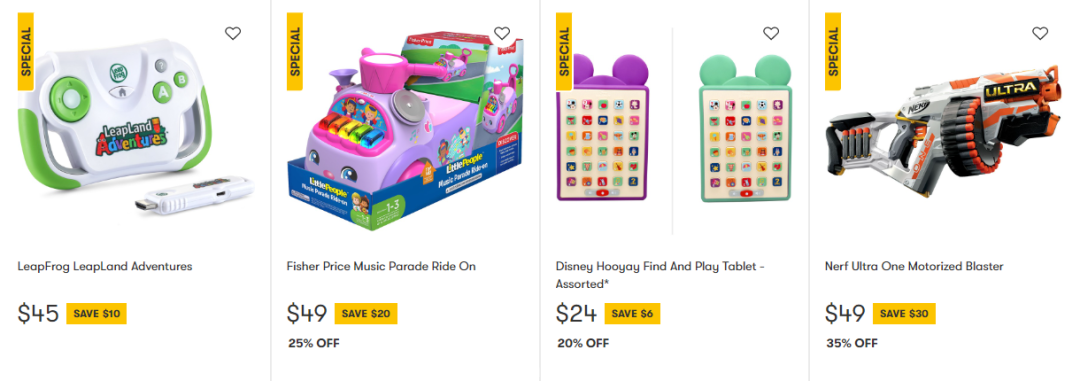
Task: Open Fisher Price Music Parade Ride On link
Action: coord(381,266)
